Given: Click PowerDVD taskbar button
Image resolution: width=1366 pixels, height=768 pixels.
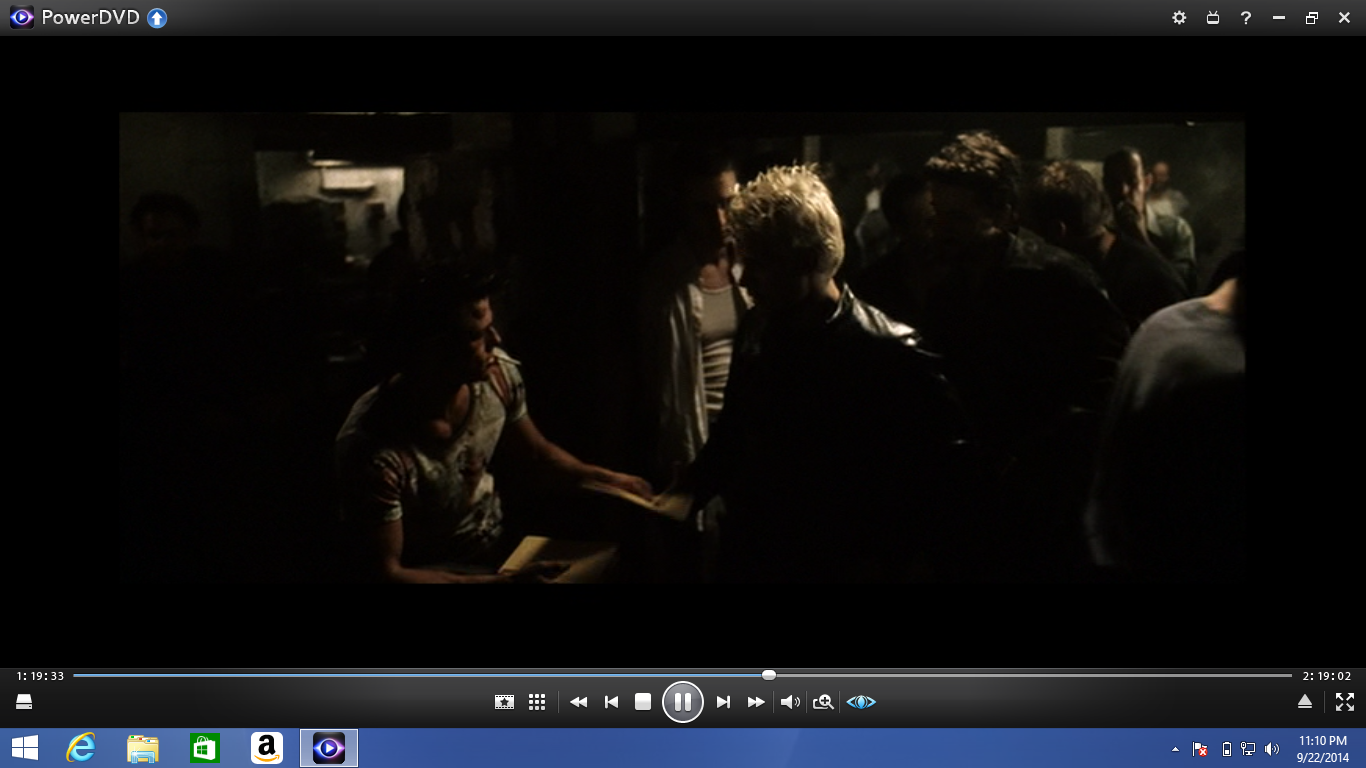Looking at the screenshot, I should [329, 748].
